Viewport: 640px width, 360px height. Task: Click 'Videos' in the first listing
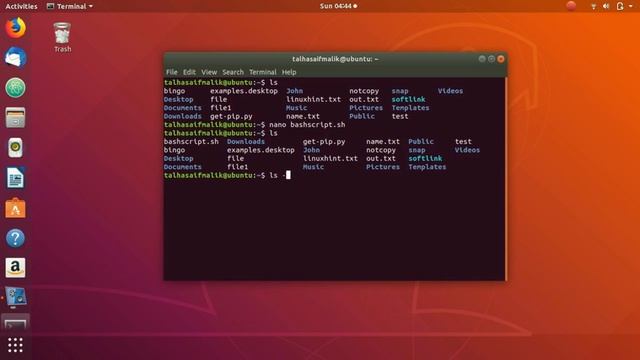tap(450, 91)
